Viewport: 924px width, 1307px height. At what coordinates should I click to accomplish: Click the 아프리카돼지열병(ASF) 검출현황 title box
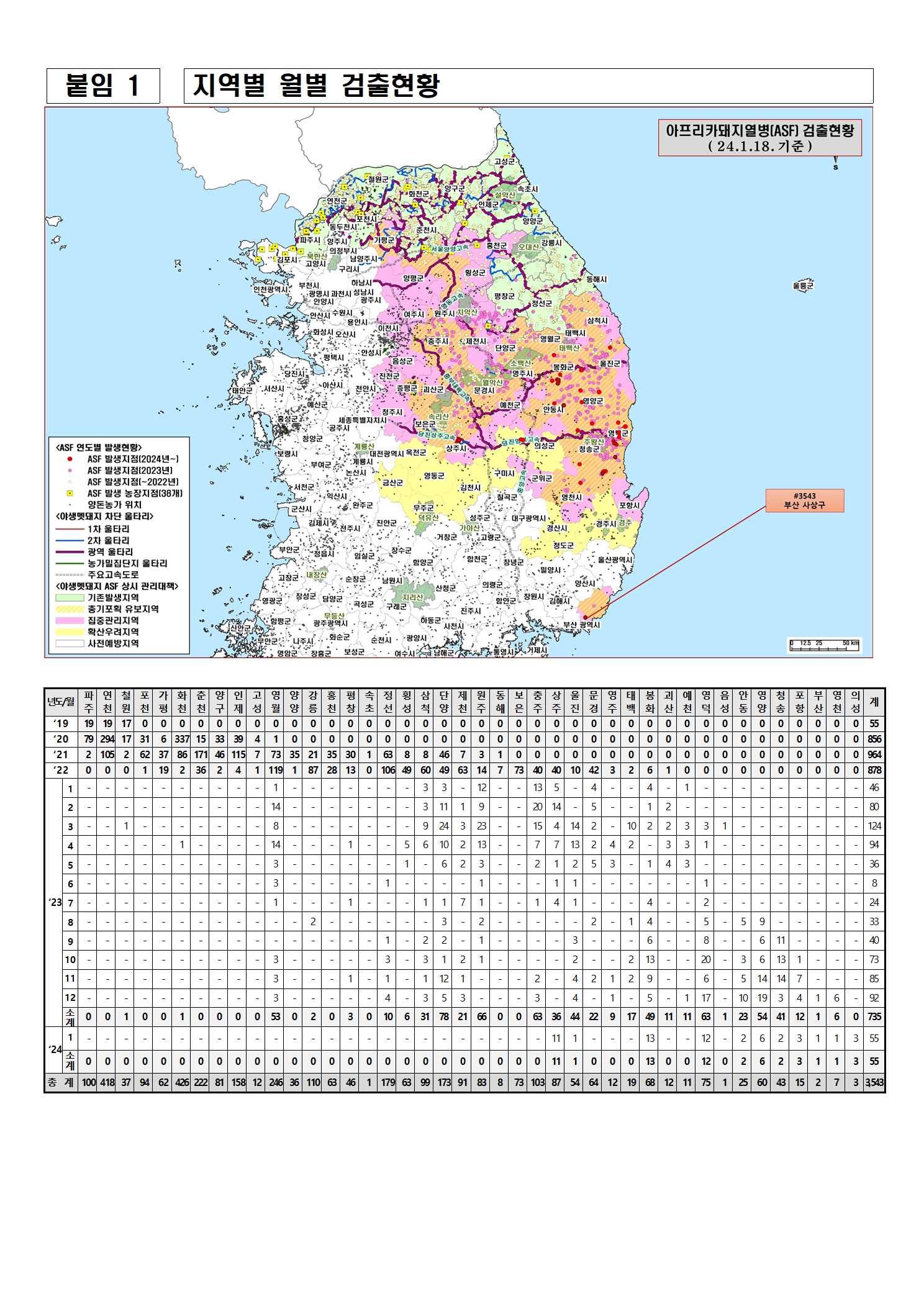click(759, 138)
